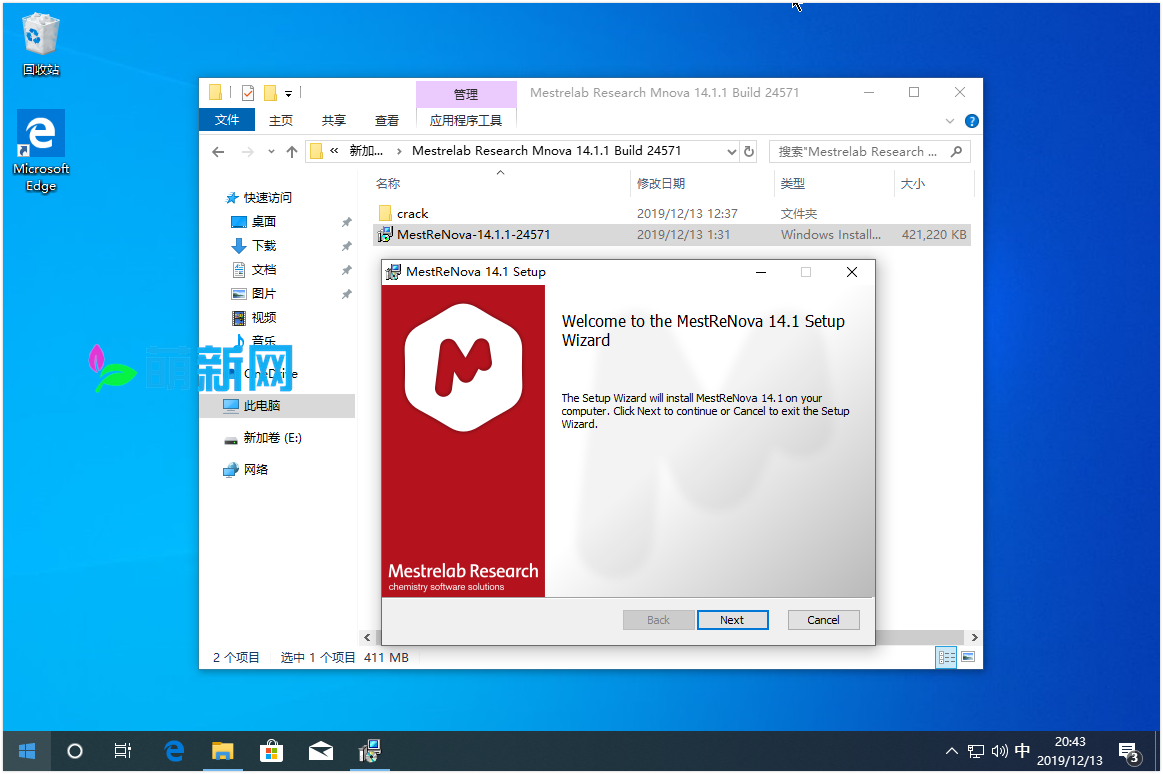Open the notification action center
1163x774 pixels.
[1129, 752]
